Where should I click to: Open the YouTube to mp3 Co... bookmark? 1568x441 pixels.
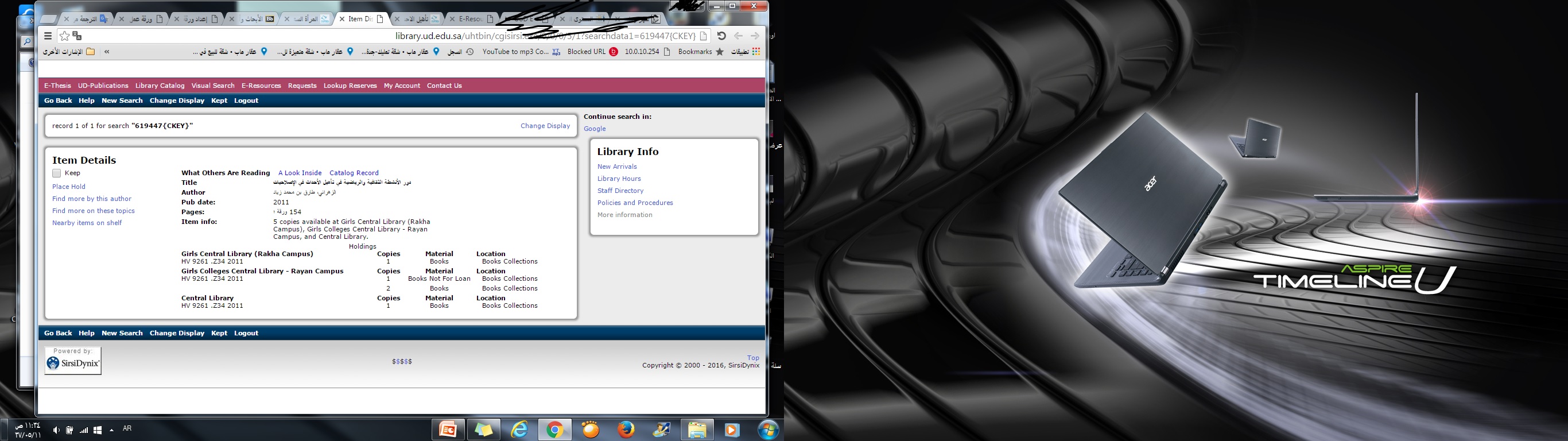(521, 52)
